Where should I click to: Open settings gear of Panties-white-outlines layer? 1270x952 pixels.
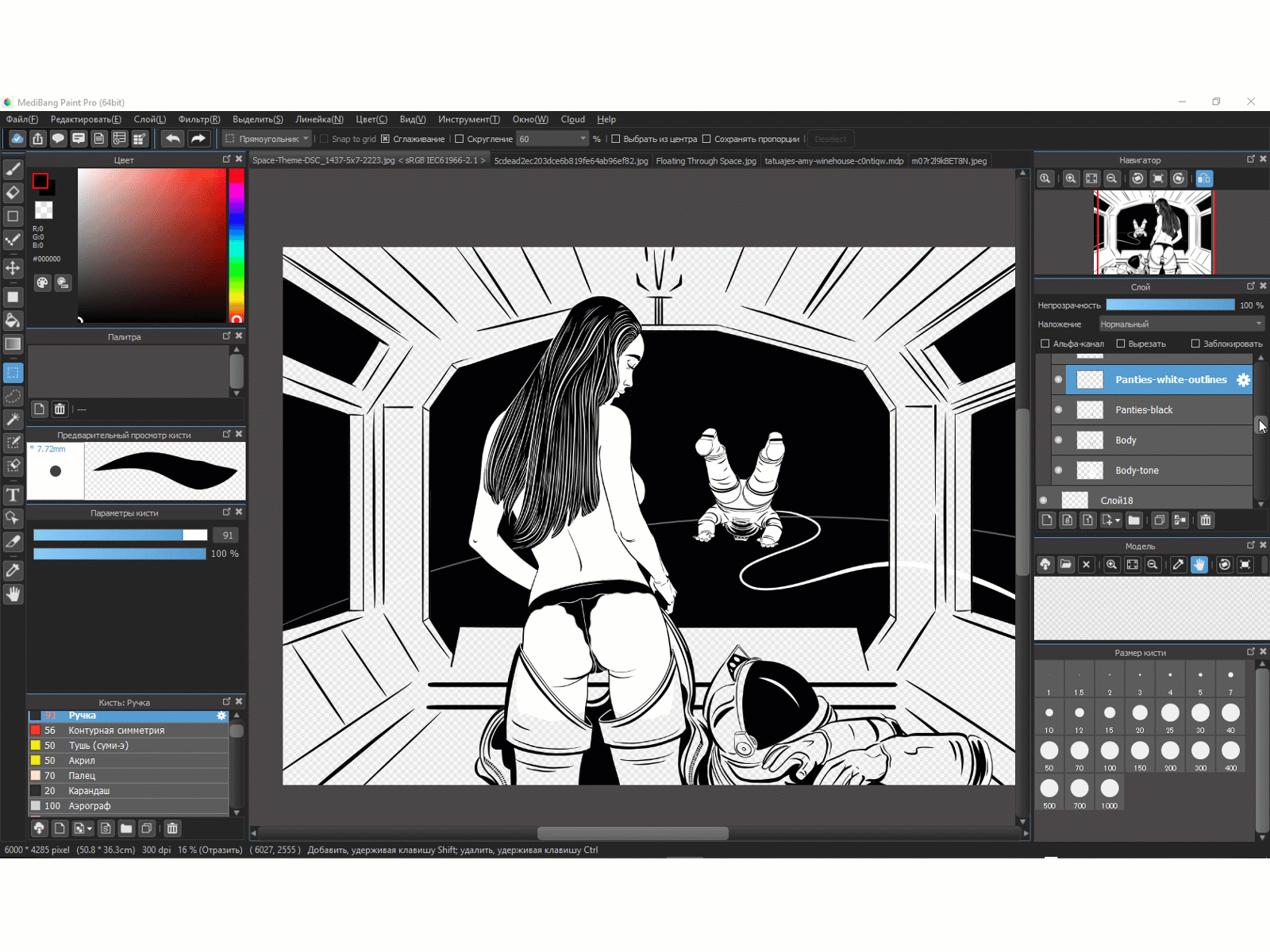click(1243, 380)
